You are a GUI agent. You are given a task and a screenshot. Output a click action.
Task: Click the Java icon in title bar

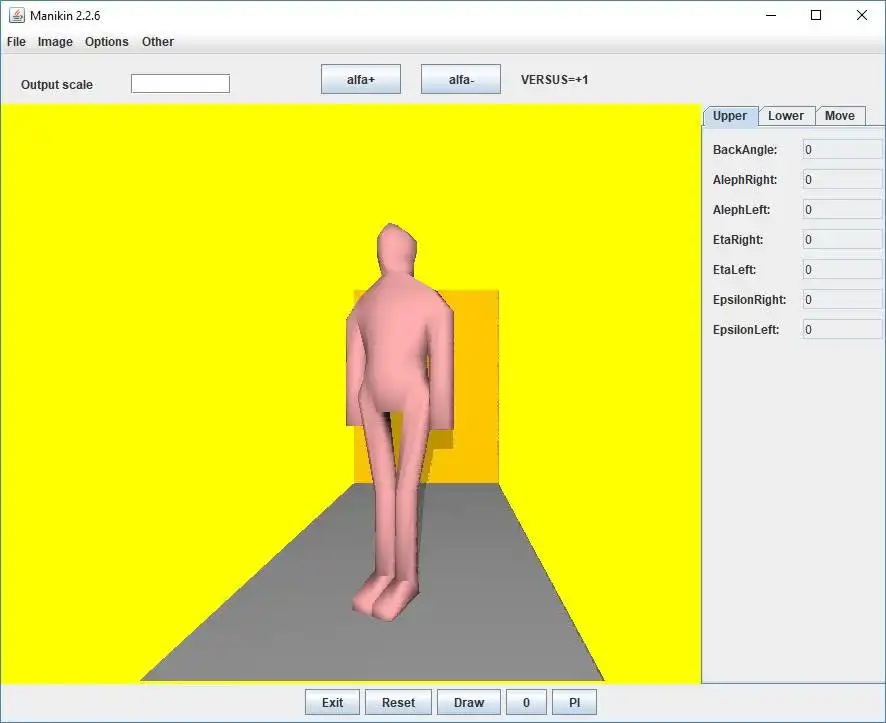tap(16, 15)
